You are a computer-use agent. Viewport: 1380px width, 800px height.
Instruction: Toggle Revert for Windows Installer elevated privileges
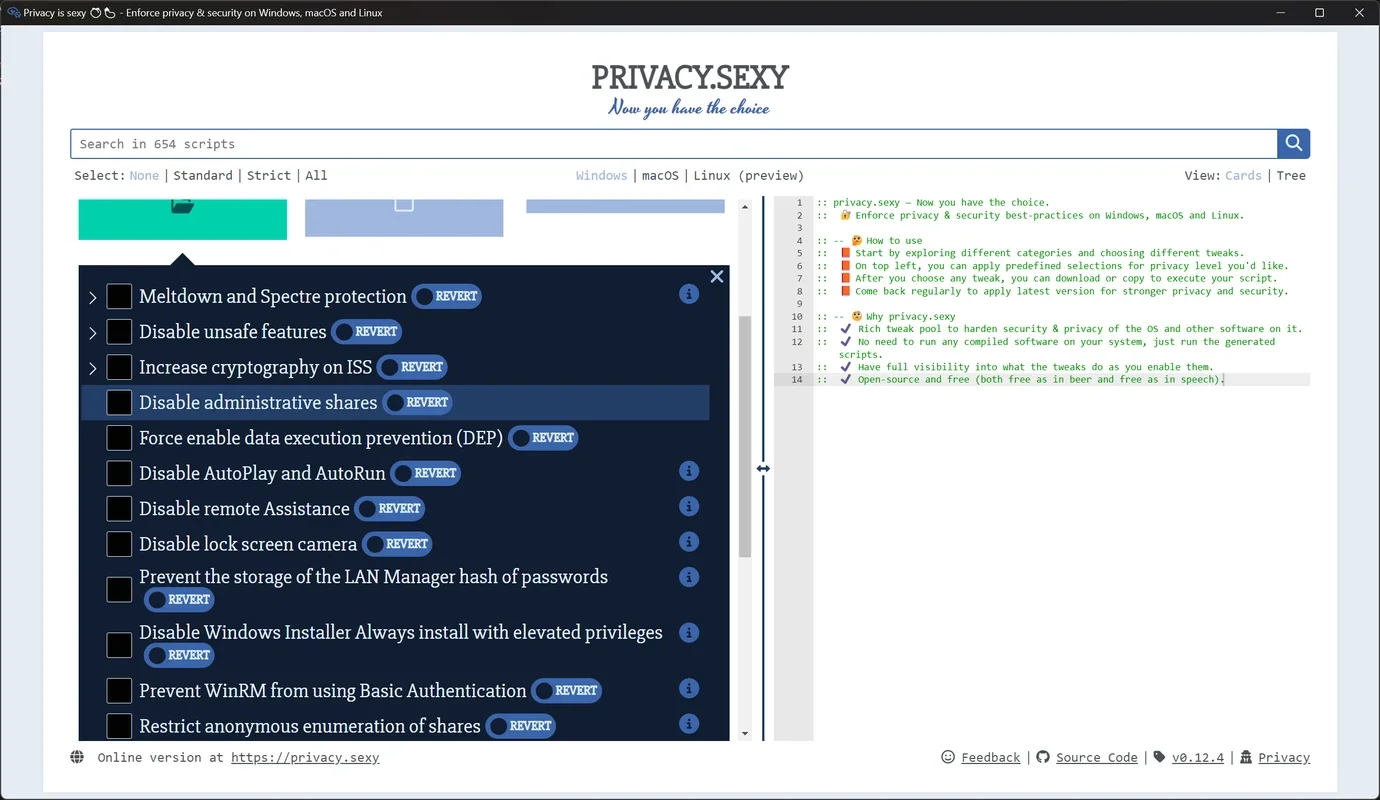point(179,655)
